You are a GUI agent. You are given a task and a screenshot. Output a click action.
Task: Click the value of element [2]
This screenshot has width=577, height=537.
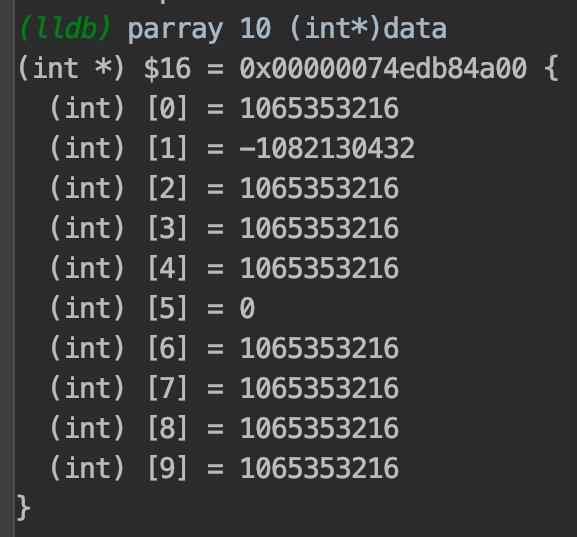coord(319,188)
